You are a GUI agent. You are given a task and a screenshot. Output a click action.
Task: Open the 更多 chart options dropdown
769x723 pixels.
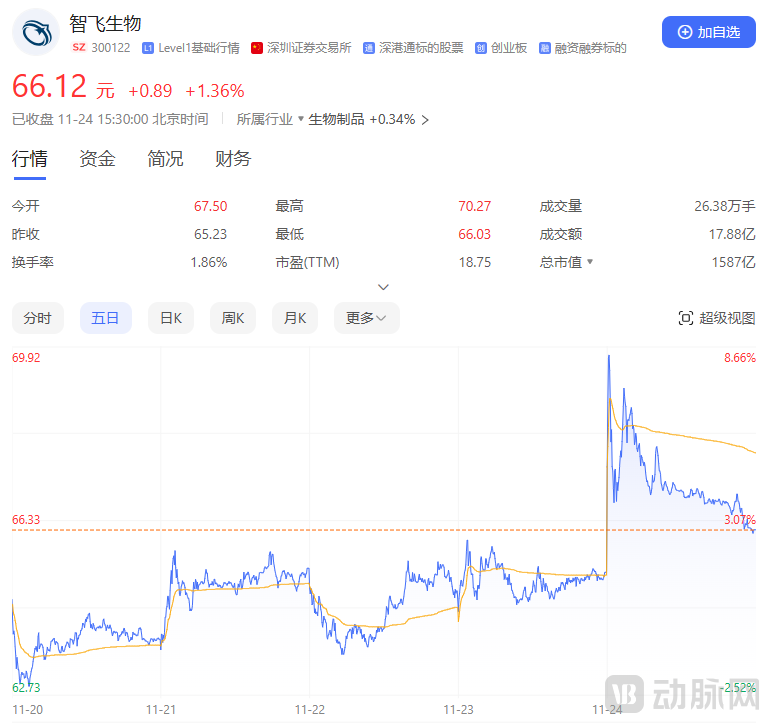click(366, 318)
